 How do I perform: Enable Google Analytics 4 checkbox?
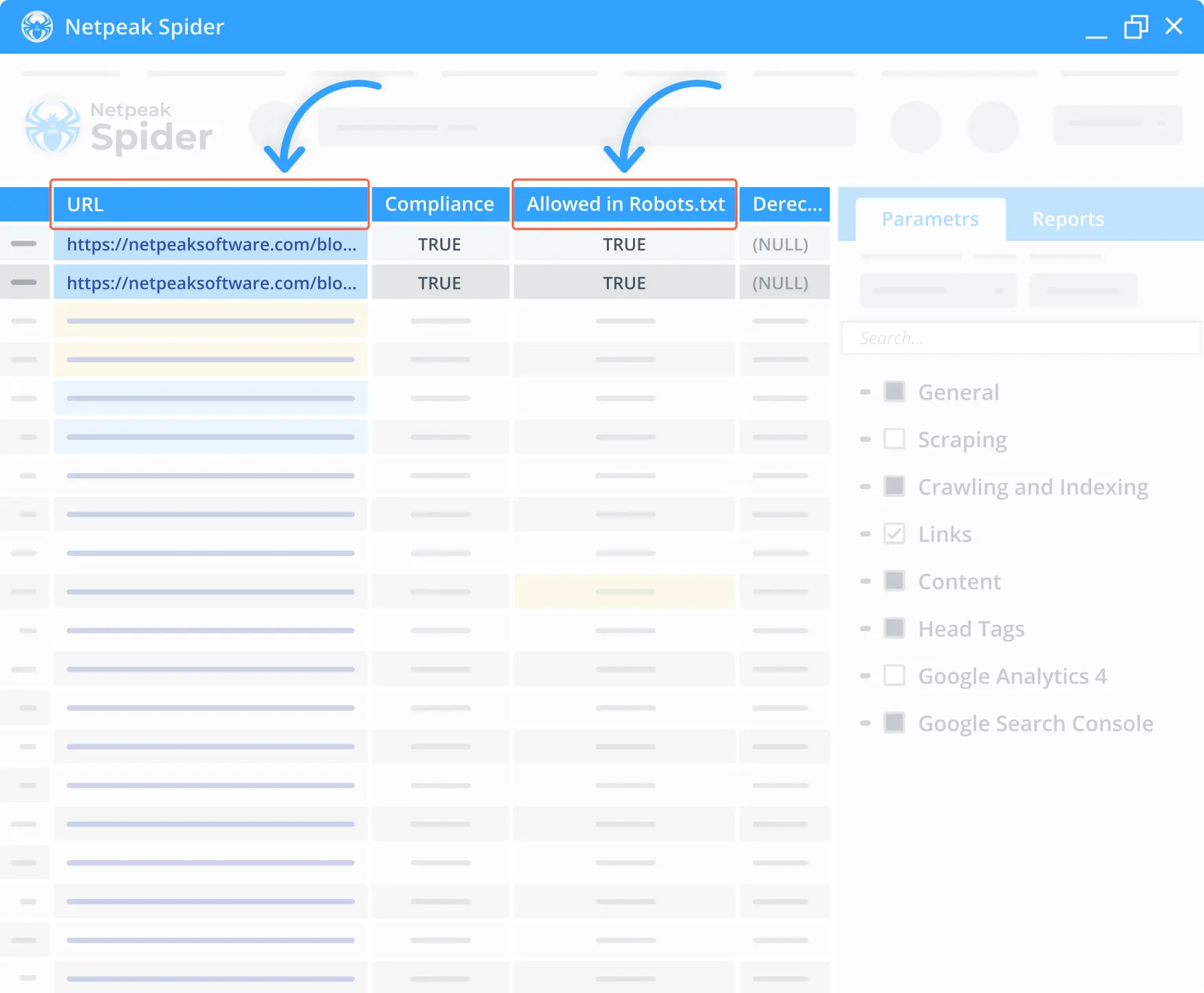coord(894,676)
